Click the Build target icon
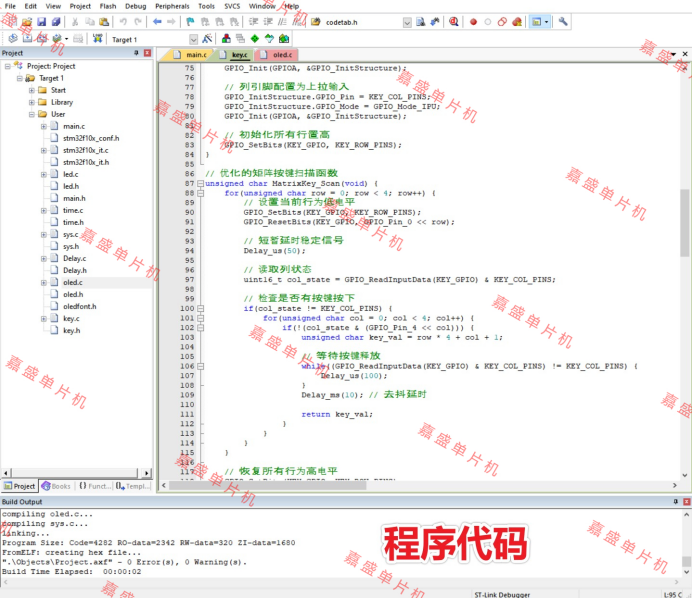692x599 pixels. pos(25,39)
